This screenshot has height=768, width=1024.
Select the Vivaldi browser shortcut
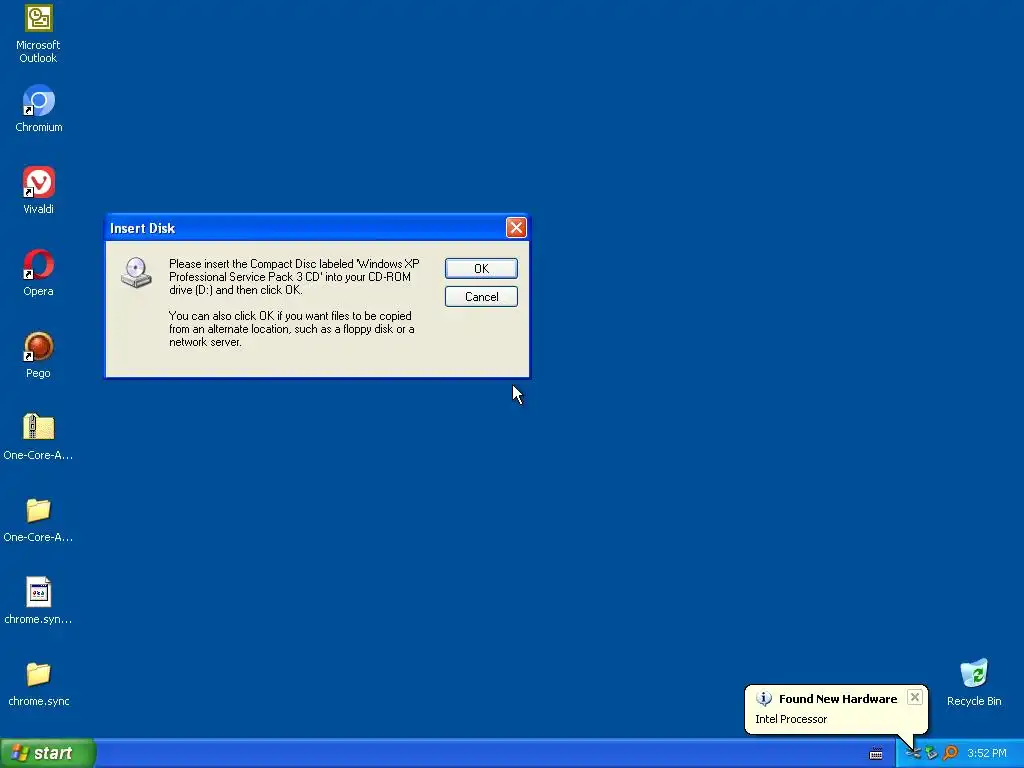(39, 182)
